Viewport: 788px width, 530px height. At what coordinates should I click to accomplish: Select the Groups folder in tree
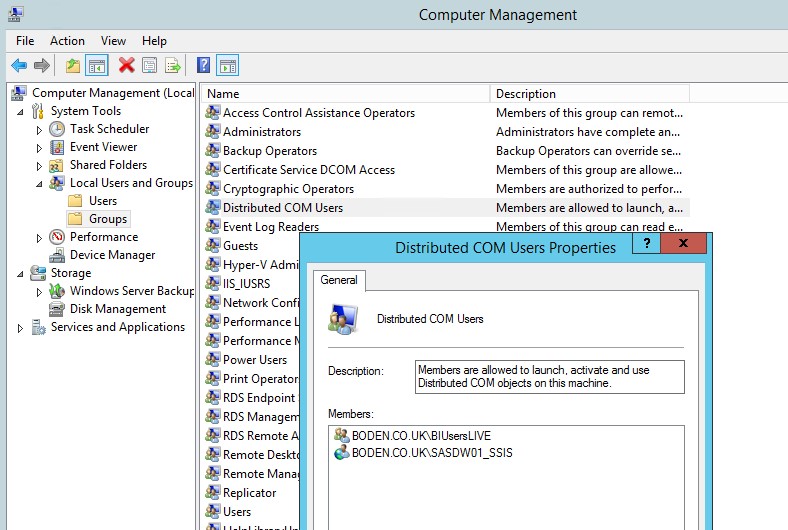[x=108, y=219]
